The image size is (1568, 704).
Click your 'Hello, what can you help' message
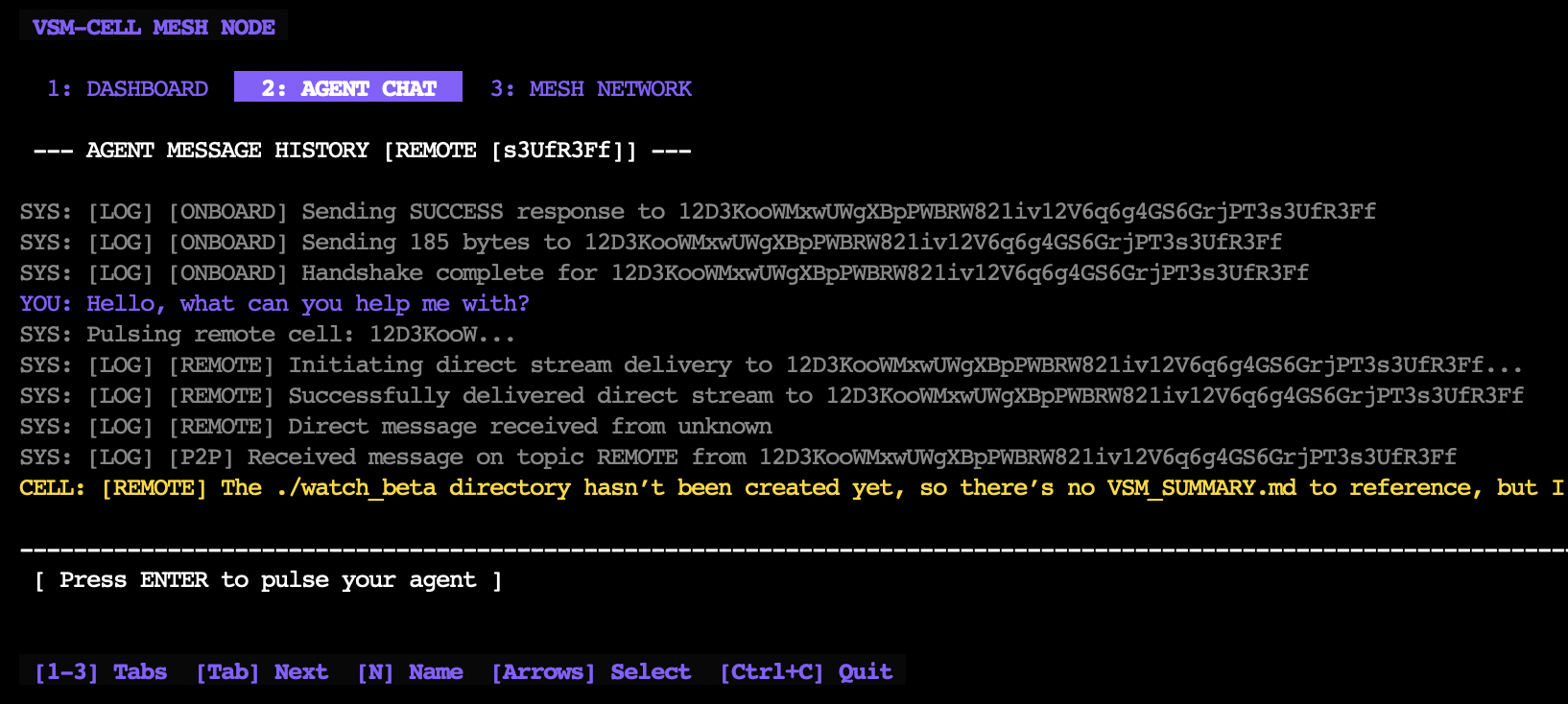[274, 303]
